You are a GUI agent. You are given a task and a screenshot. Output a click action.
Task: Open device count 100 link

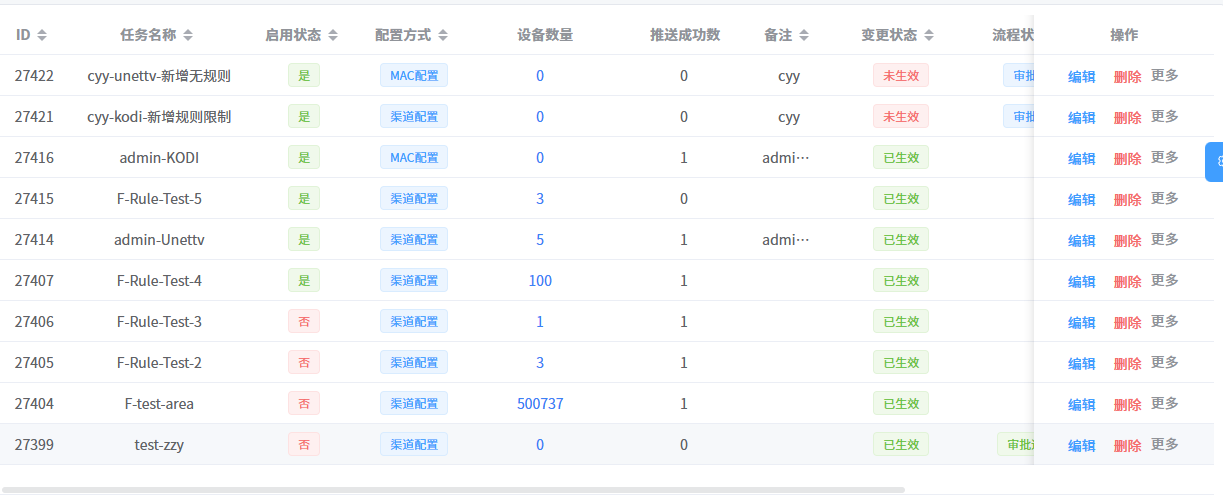(x=540, y=280)
